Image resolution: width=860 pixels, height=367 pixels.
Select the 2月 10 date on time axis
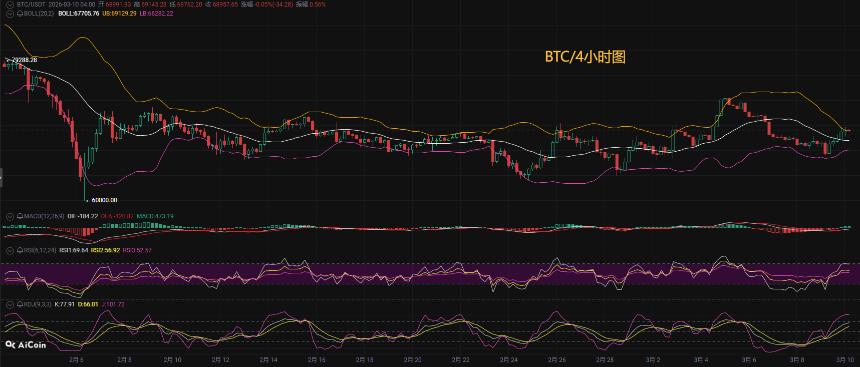point(174,360)
